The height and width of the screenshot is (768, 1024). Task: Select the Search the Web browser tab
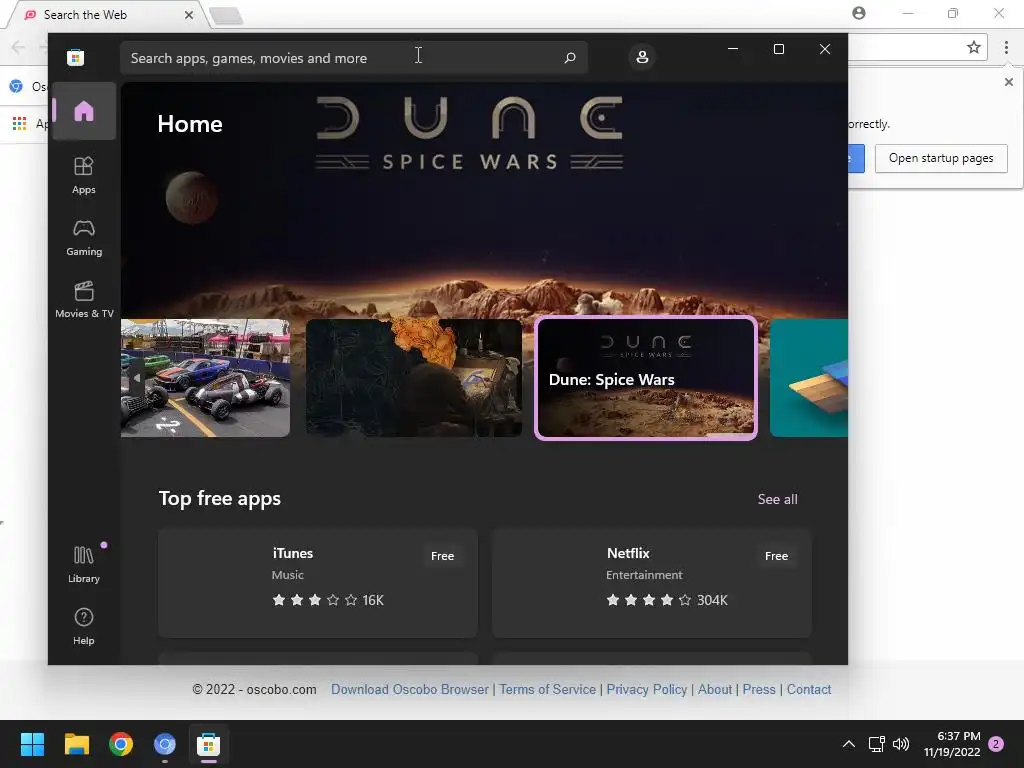coord(108,15)
